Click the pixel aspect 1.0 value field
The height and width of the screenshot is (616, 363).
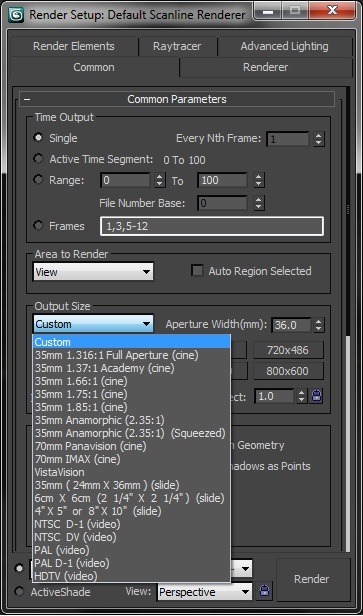[274, 396]
